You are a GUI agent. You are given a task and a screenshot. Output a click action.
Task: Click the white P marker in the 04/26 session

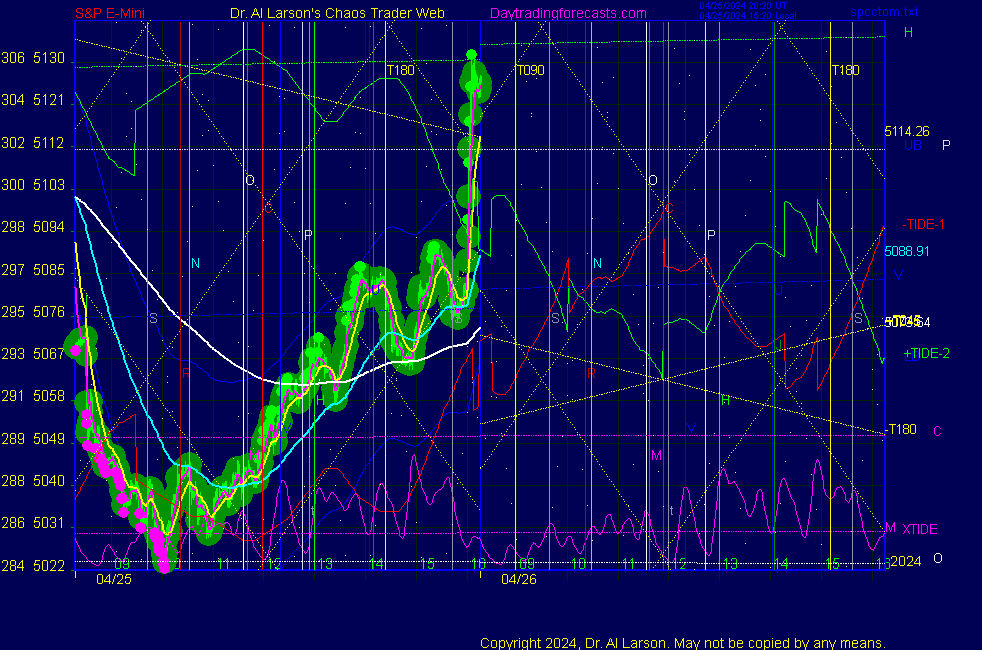(711, 235)
